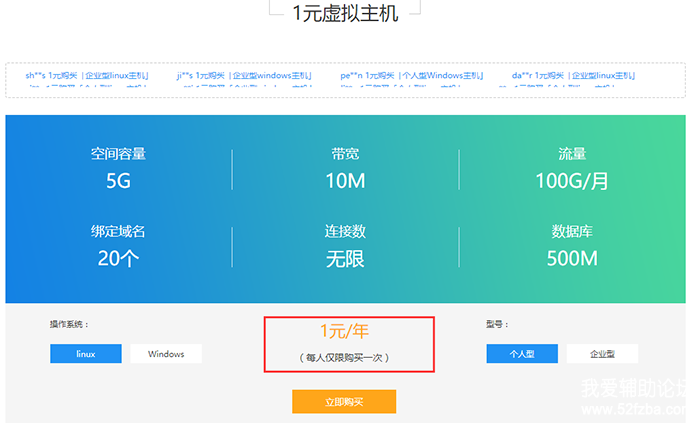The width and height of the screenshot is (700, 423).
Task: Select the linux operating system option
Action: point(86,354)
